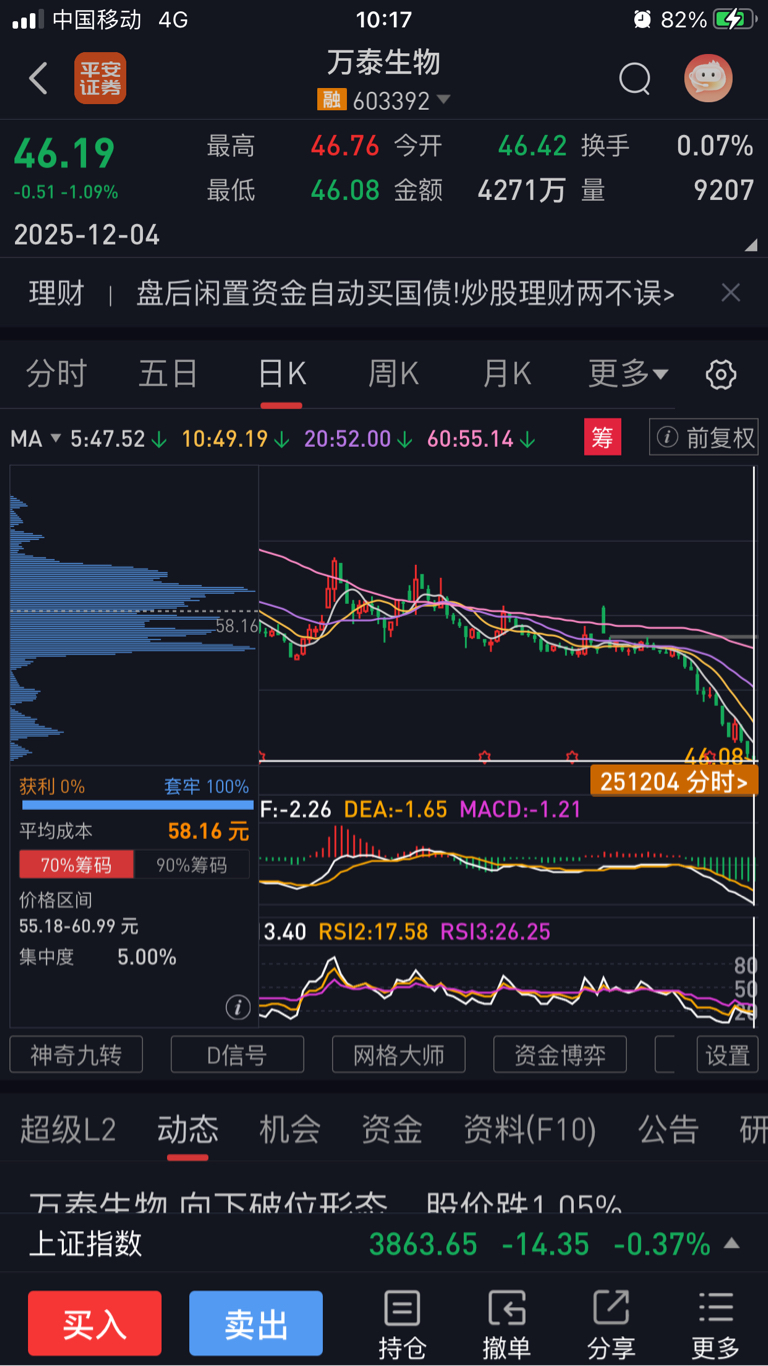Open the 更多 chart period dropdown

[x=628, y=374]
